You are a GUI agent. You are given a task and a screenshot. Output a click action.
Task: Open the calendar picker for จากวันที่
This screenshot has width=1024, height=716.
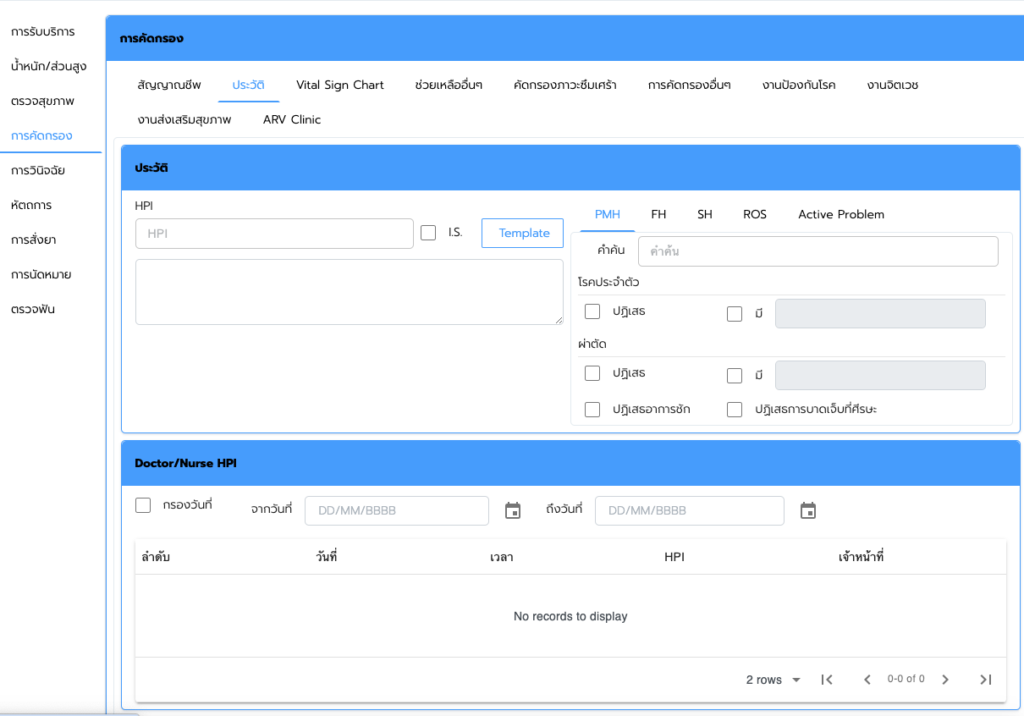[x=513, y=511]
